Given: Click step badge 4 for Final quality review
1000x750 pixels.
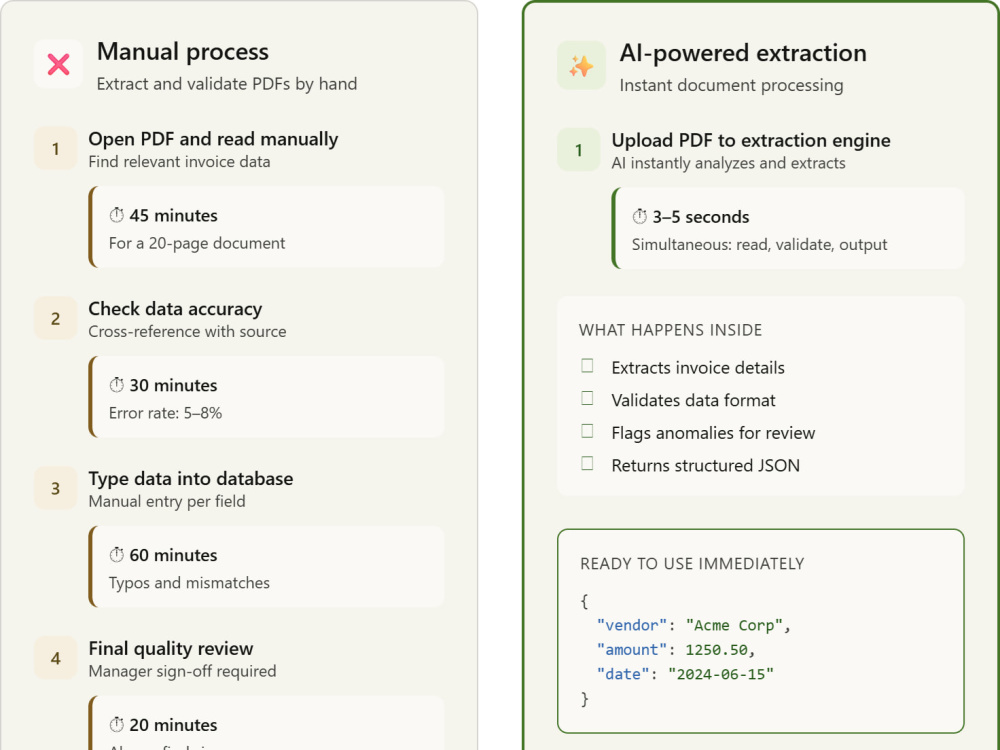Looking at the screenshot, I should click(x=55, y=658).
